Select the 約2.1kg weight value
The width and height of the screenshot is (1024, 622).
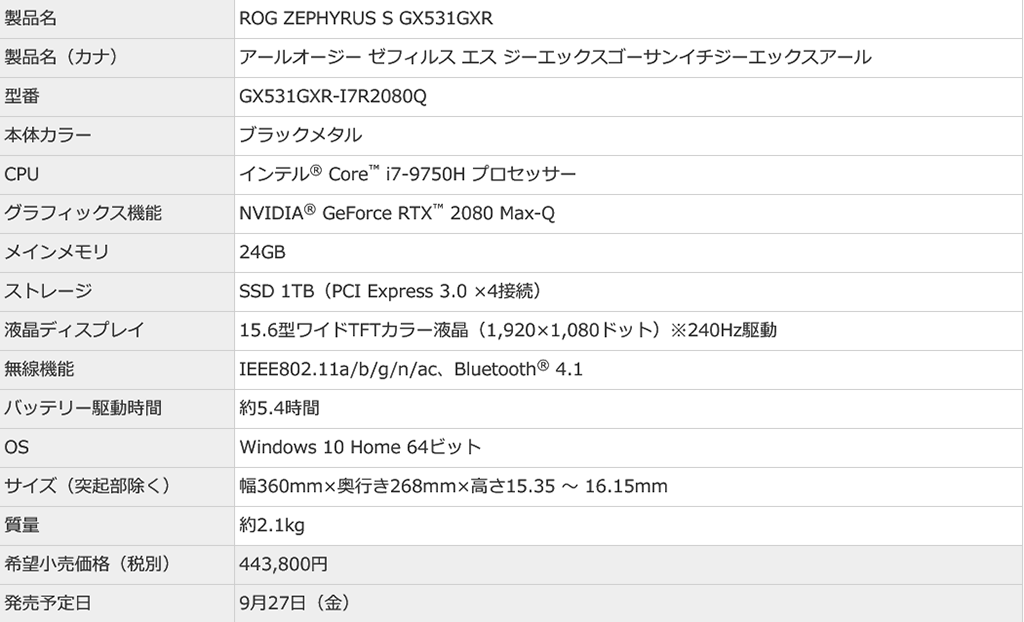tap(272, 525)
